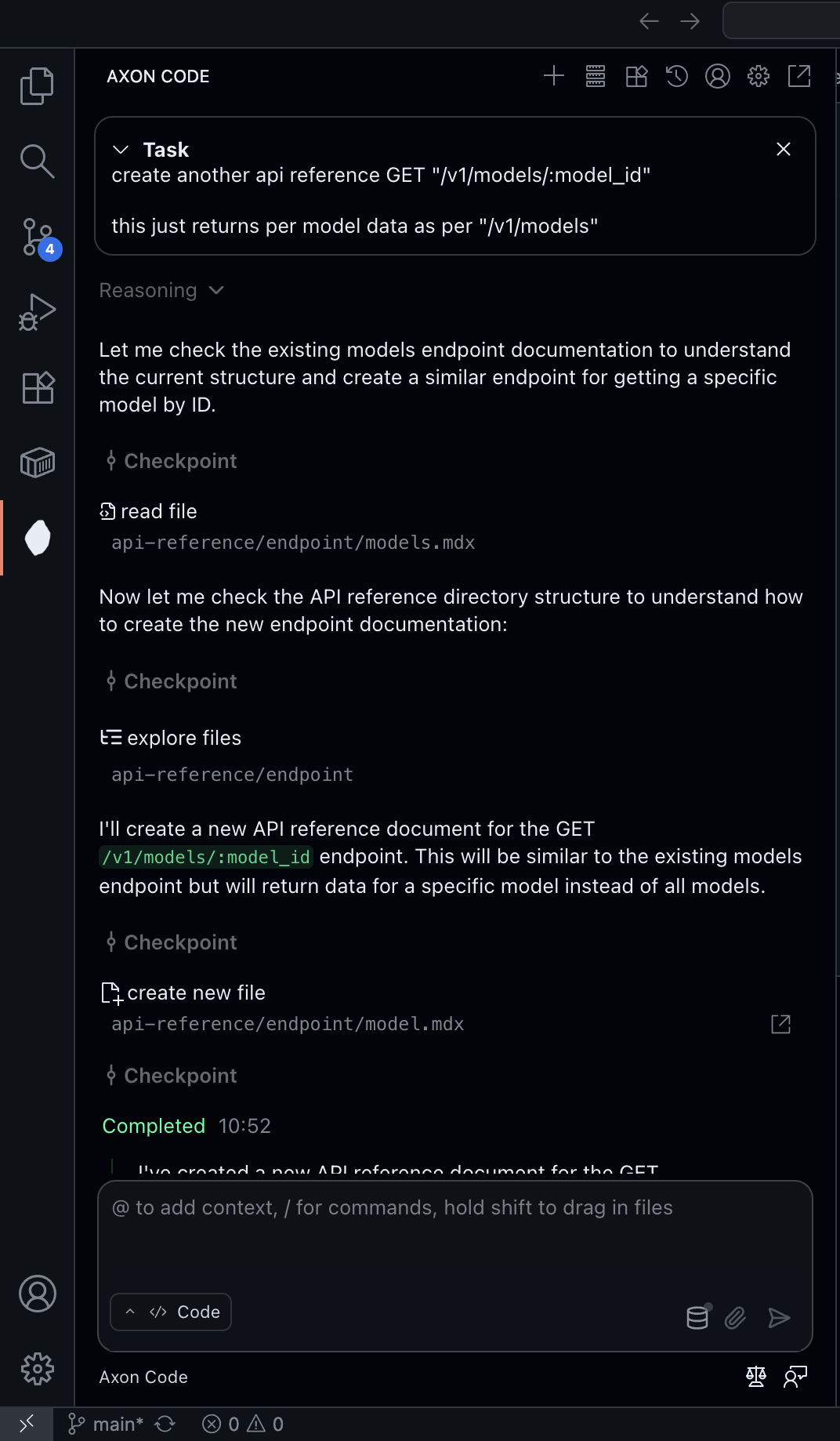Open the Search sidebar view
The height and width of the screenshot is (1441, 840).
(37, 161)
